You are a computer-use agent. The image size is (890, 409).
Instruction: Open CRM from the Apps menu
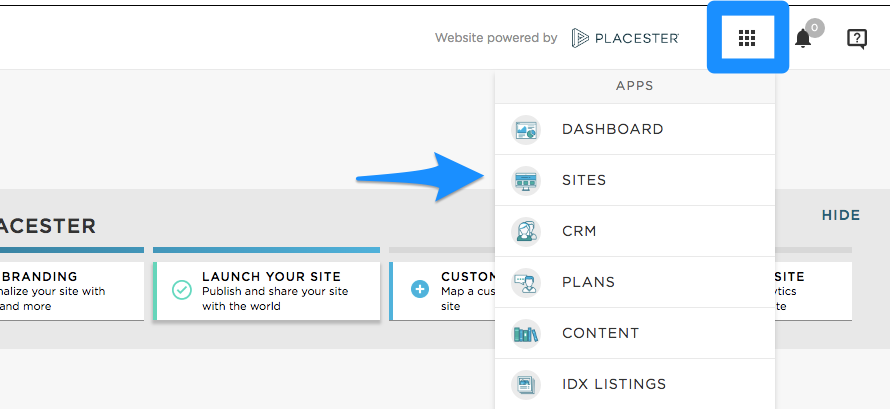[635, 231]
